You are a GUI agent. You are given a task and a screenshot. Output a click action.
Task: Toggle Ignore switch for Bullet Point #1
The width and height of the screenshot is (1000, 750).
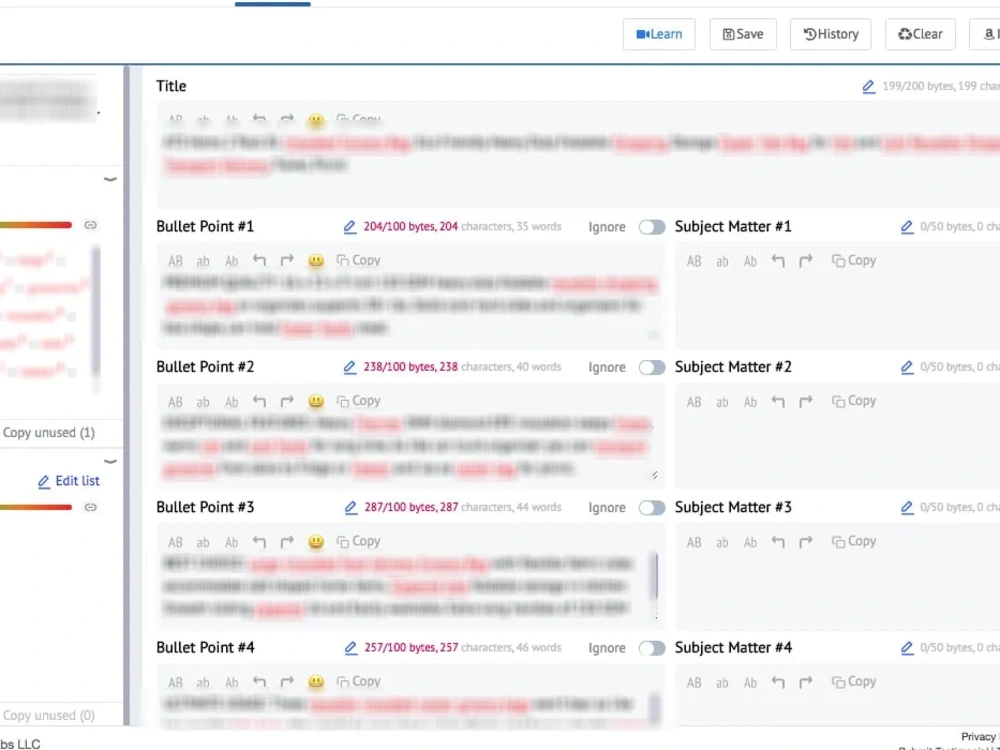click(652, 227)
